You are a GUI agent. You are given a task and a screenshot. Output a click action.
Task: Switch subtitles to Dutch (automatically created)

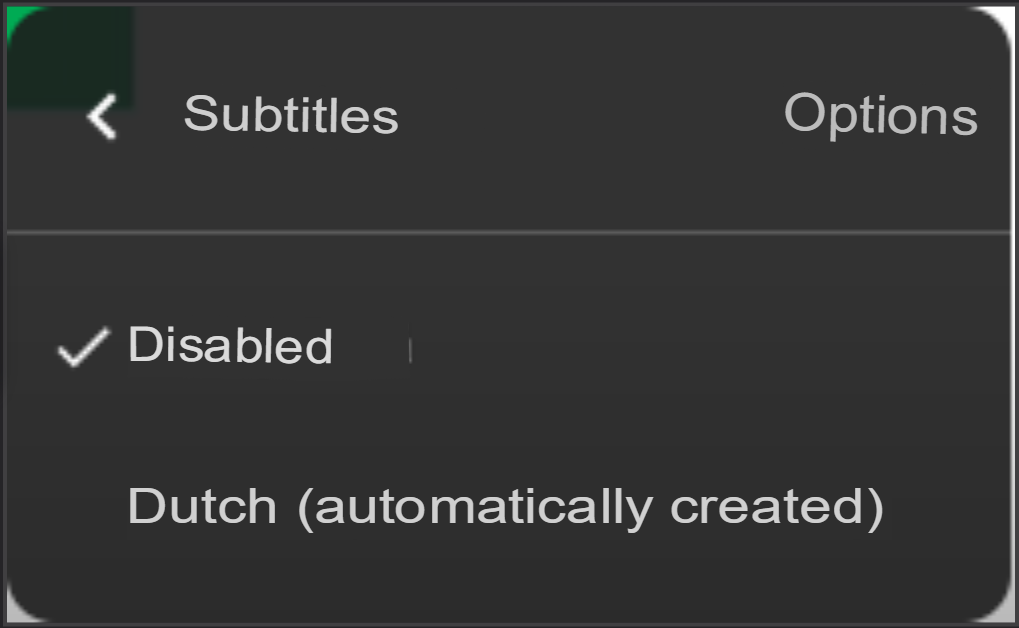click(x=505, y=506)
